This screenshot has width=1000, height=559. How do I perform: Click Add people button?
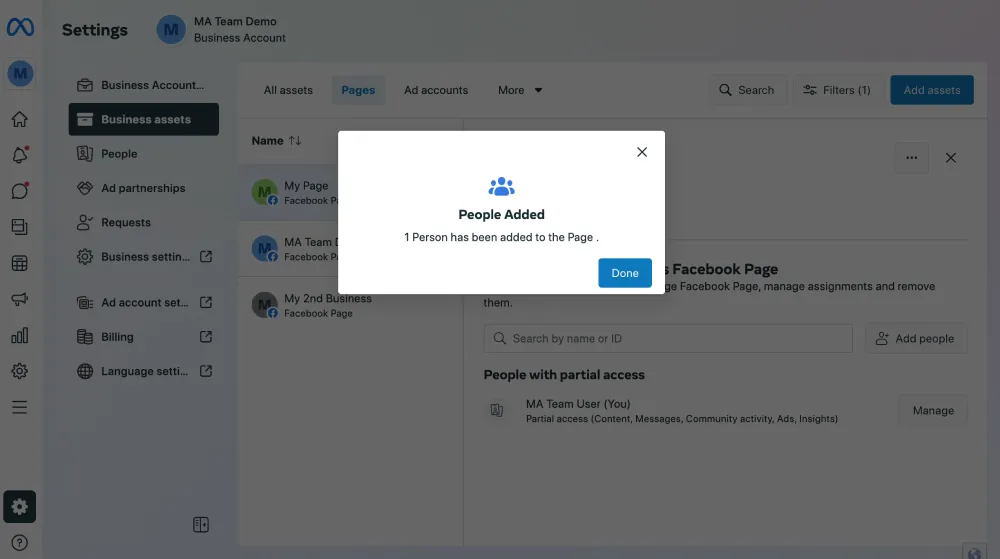click(x=915, y=338)
